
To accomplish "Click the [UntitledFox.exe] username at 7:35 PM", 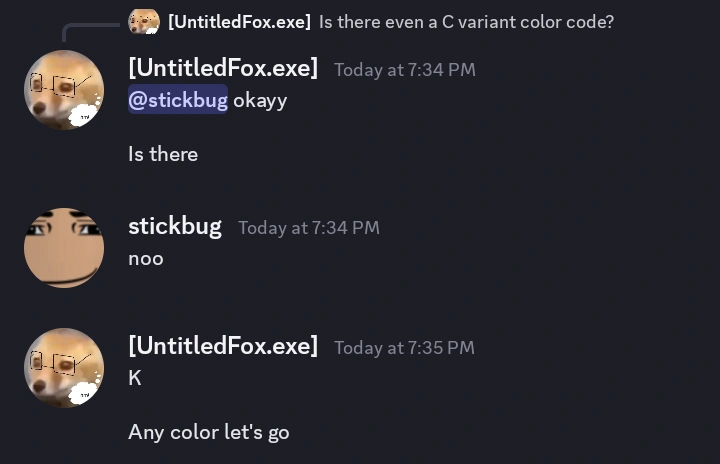I will [x=223, y=346].
